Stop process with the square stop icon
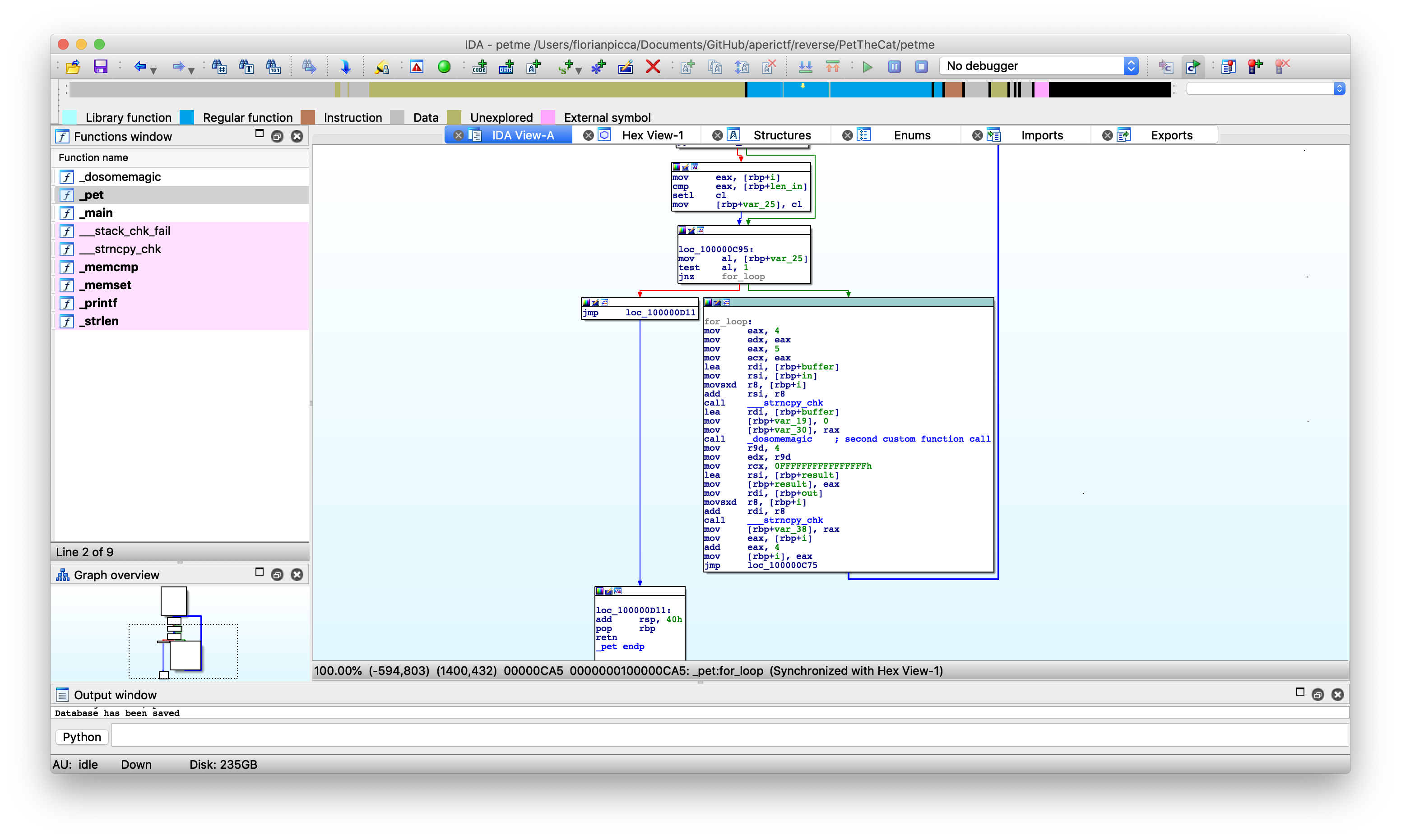 [x=921, y=67]
